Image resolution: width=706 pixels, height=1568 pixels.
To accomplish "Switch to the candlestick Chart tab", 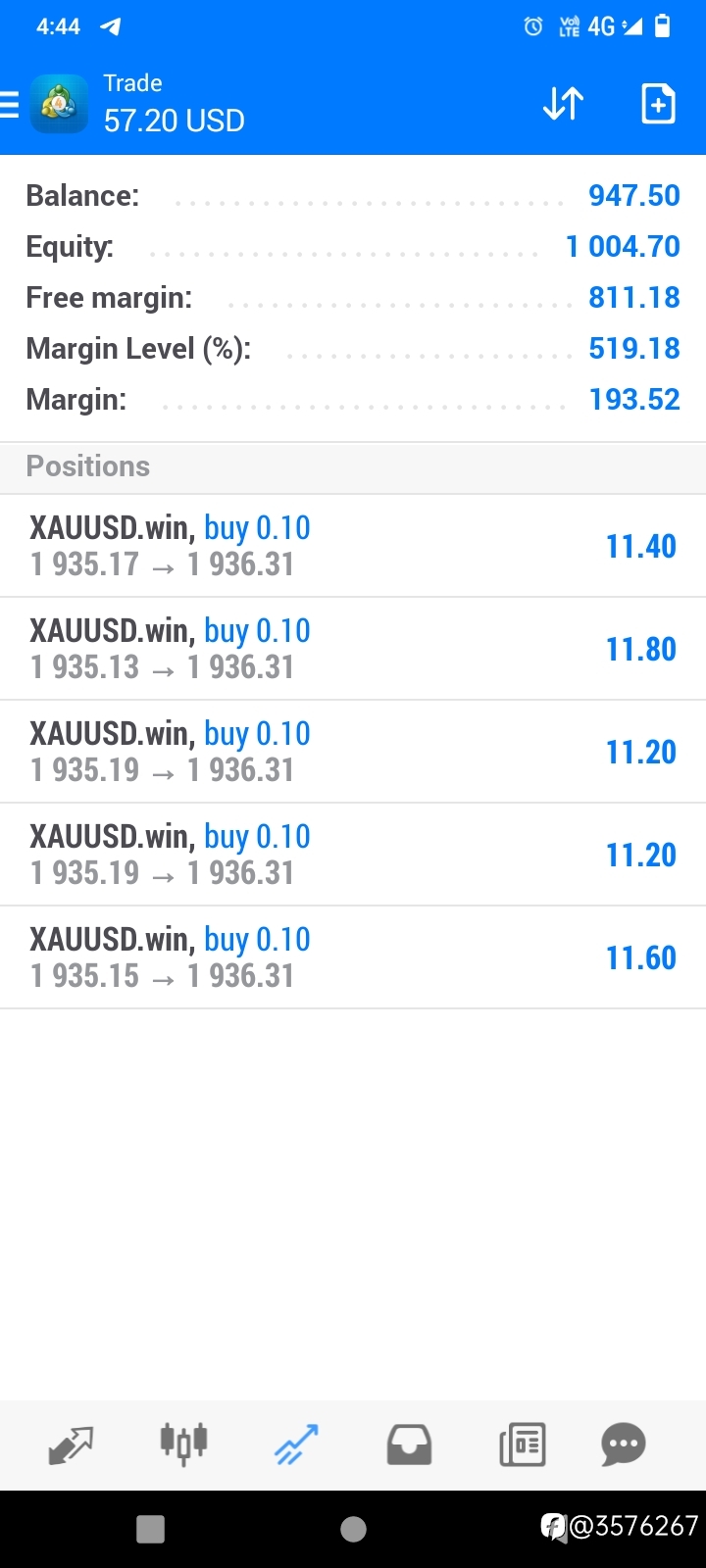I will [183, 1445].
